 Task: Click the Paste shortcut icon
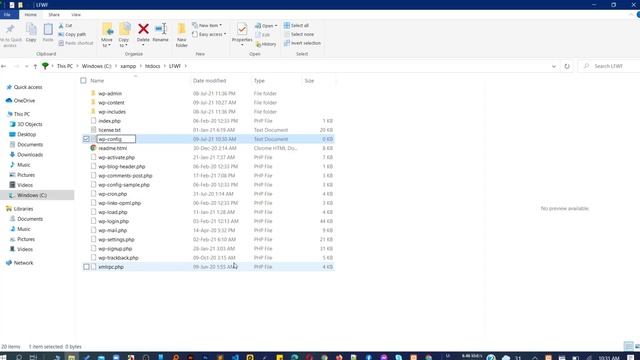pyautogui.click(x=61, y=43)
